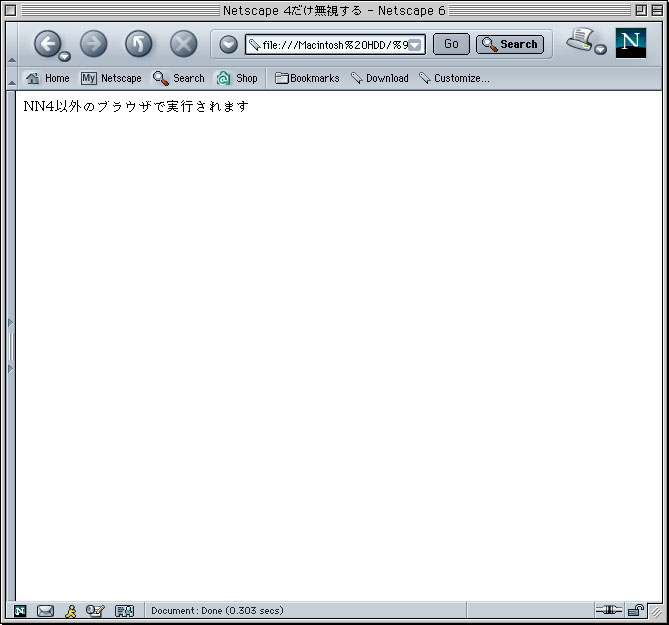
Task: Click the Forward arrow button
Action: click(x=93, y=44)
